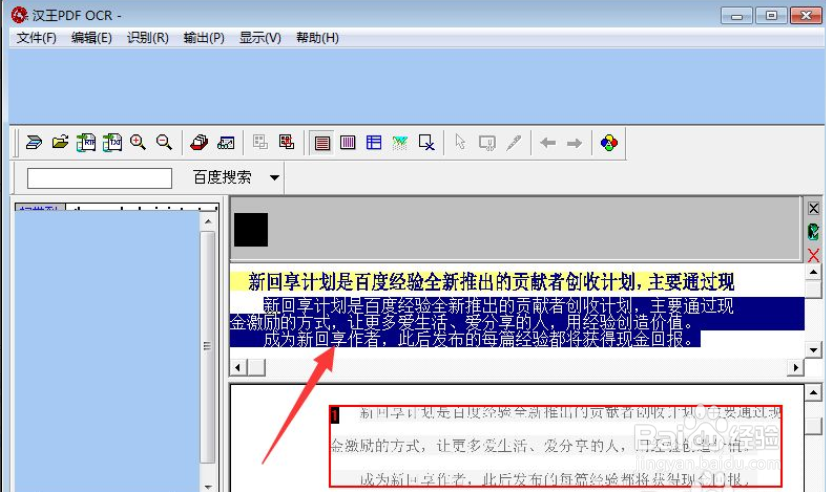Viewport: 826px width, 492px height.
Task: Click left panel vertical scrollbar thumb
Action: click(208, 347)
